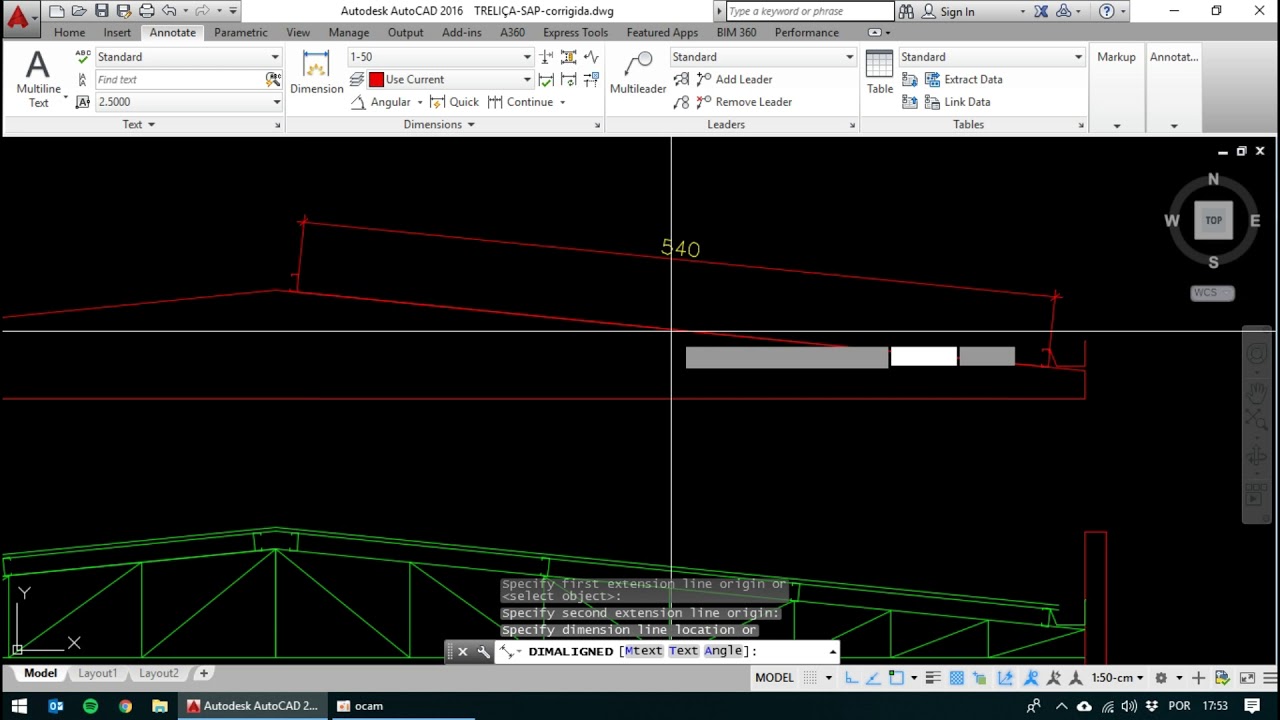Switch to the Parametric tab
1280x720 pixels.
(x=241, y=32)
